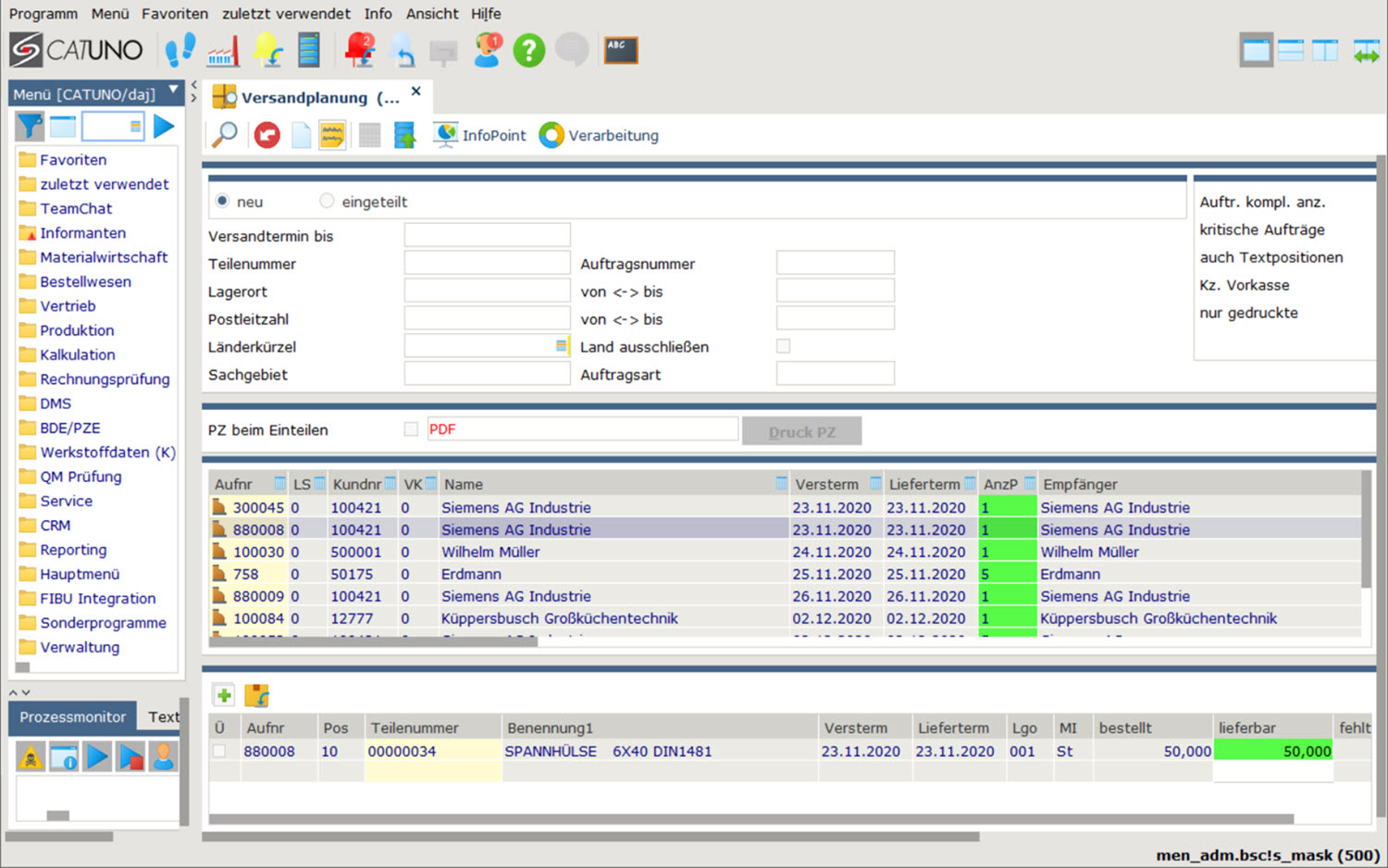Image resolution: width=1388 pixels, height=868 pixels.
Task: Expand the Materialwirtschaft folder
Action: click(x=103, y=257)
